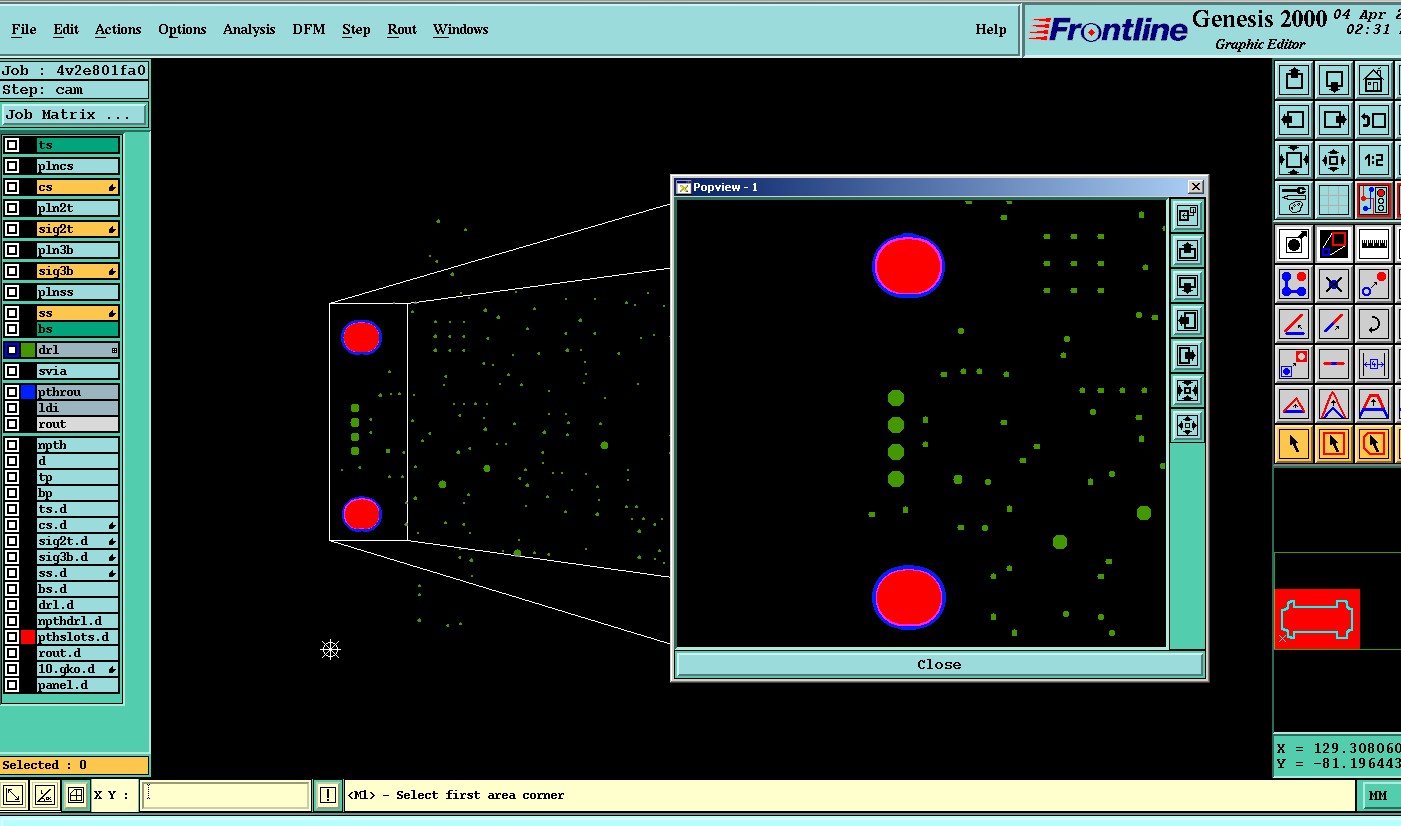1401x826 pixels.
Task: Open the Help menu
Action: pos(991,29)
